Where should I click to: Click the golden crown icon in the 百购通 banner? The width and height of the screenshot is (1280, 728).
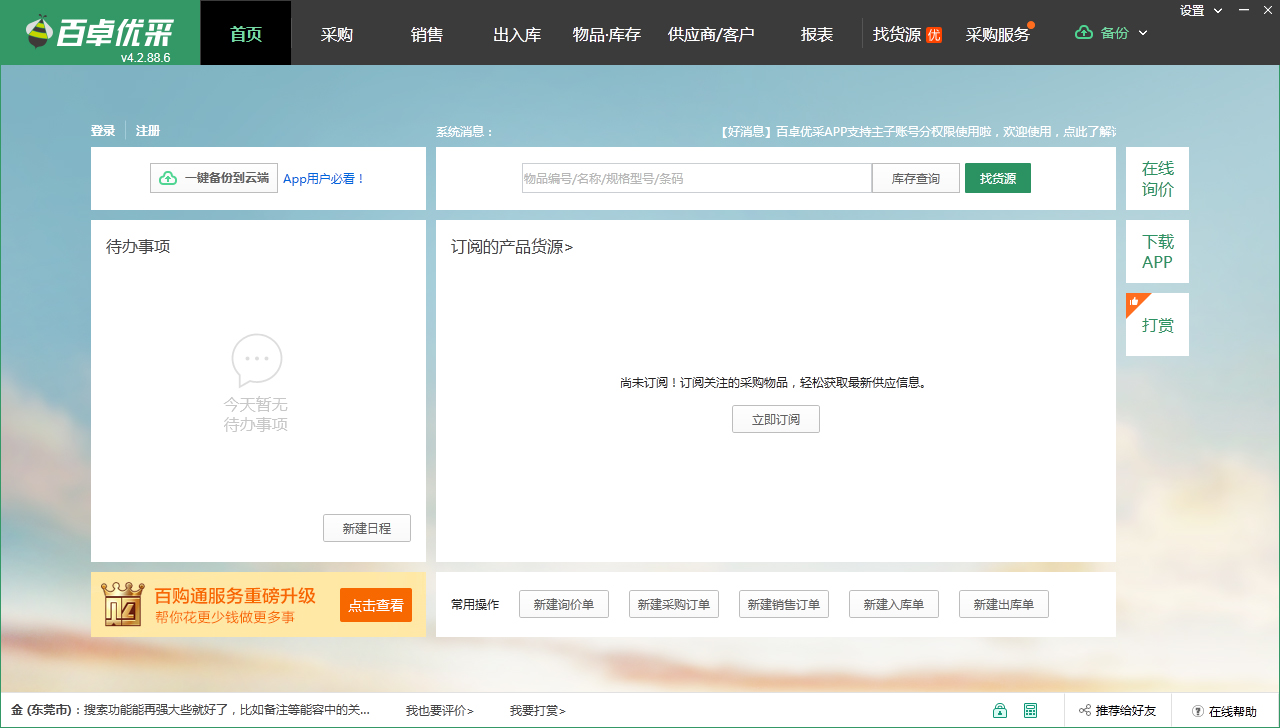(x=123, y=603)
